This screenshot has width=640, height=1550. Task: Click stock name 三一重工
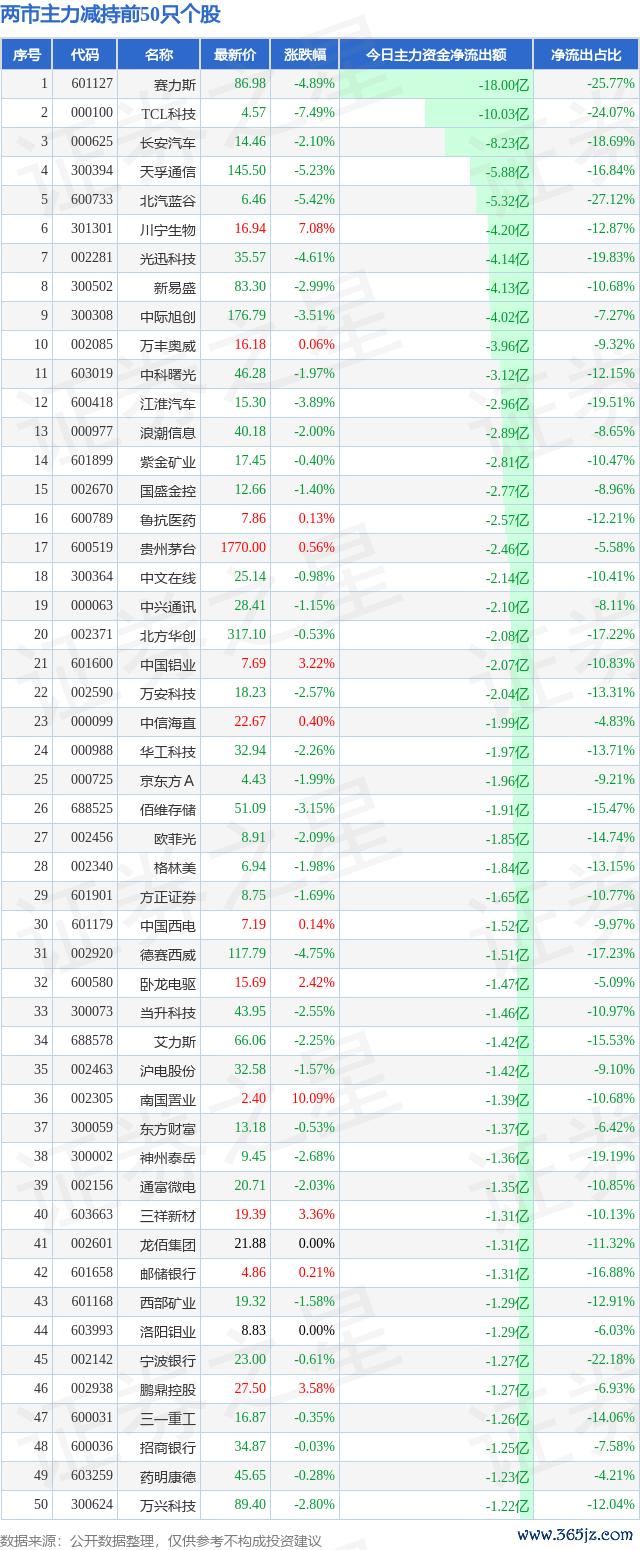(x=168, y=1418)
